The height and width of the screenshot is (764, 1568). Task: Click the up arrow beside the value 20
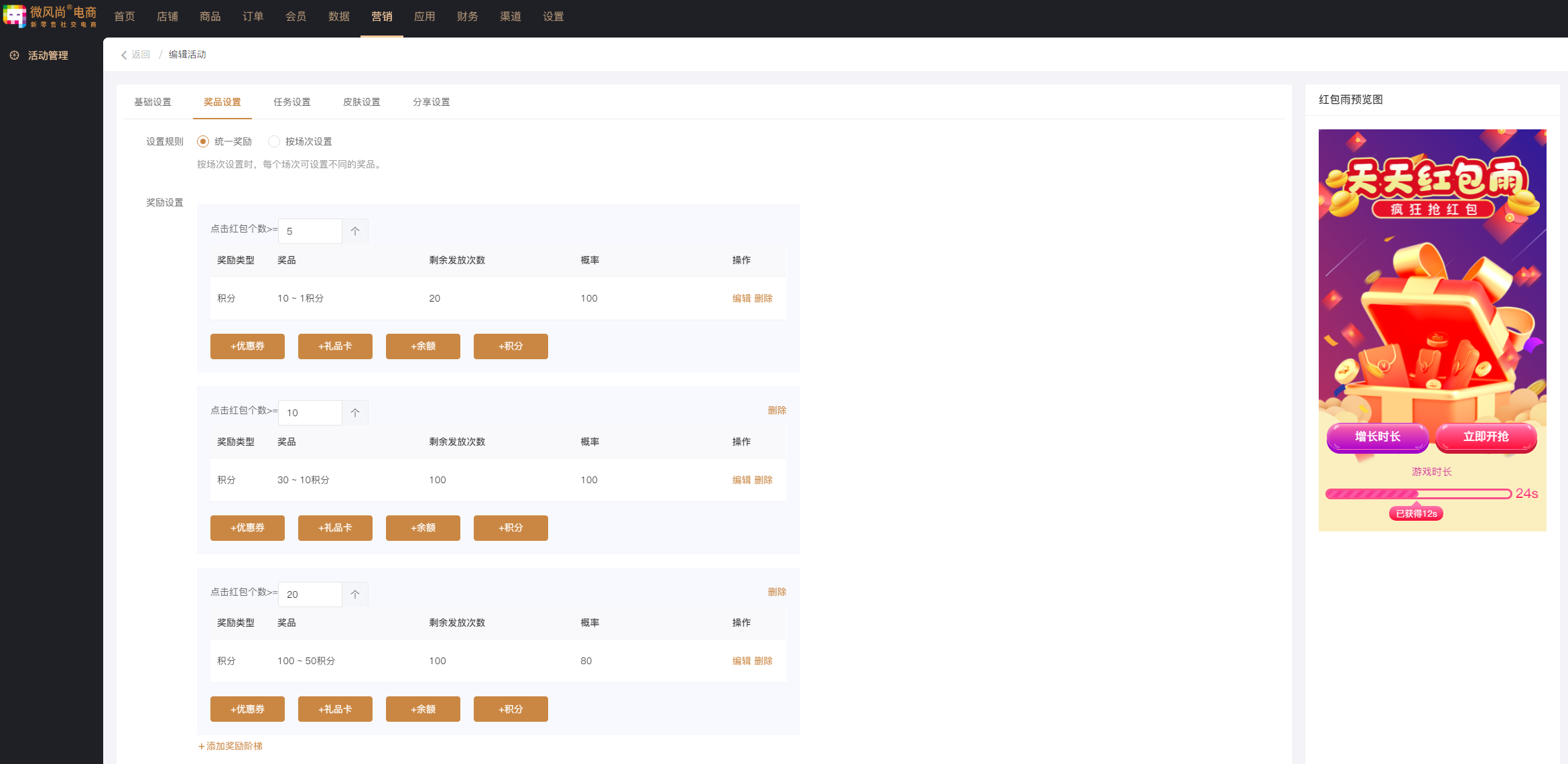point(355,594)
